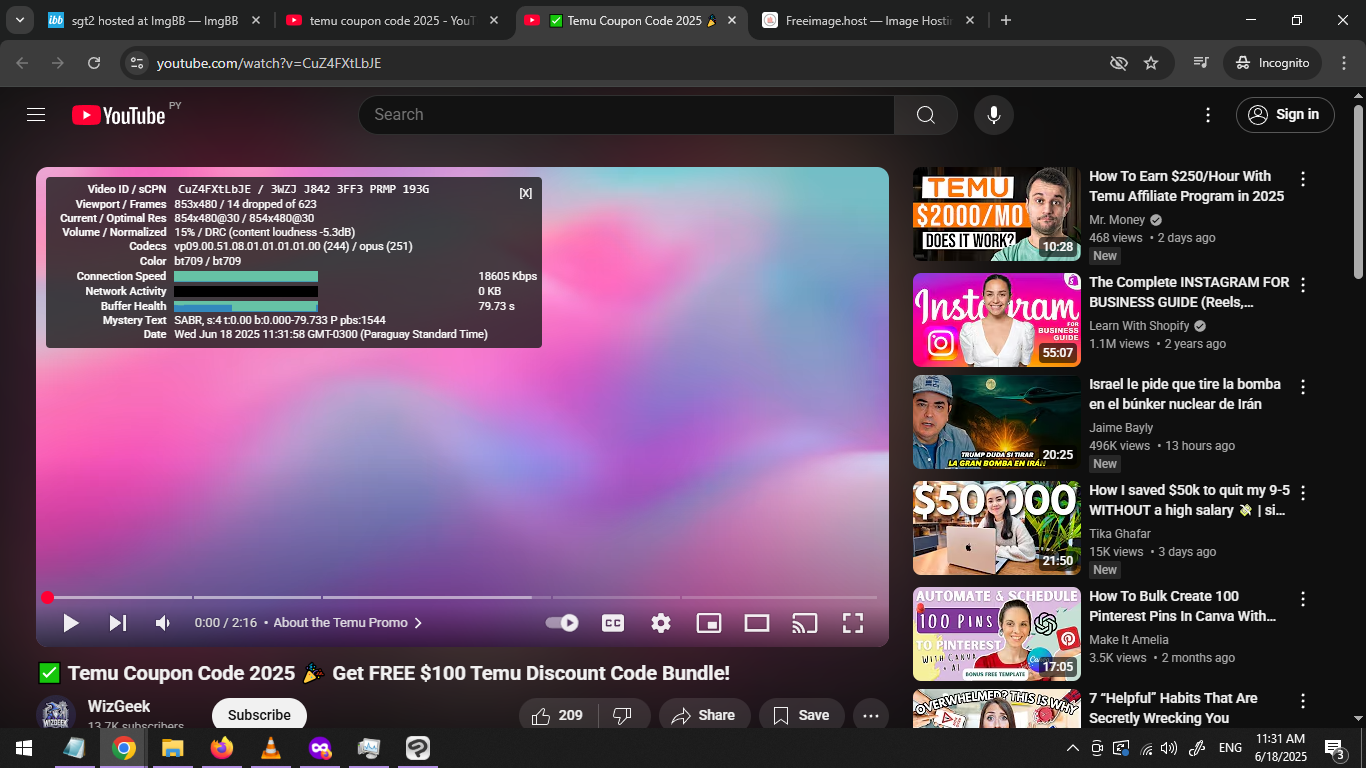Screen dimensions: 1366x768
Task: Reload the current page
Action: click(x=94, y=63)
